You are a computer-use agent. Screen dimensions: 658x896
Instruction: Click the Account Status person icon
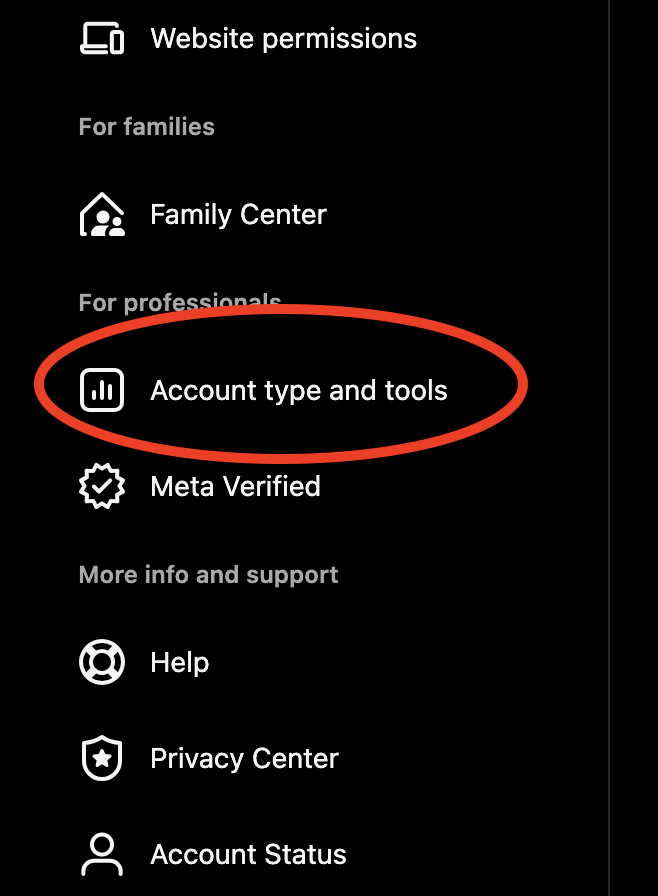coord(101,855)
